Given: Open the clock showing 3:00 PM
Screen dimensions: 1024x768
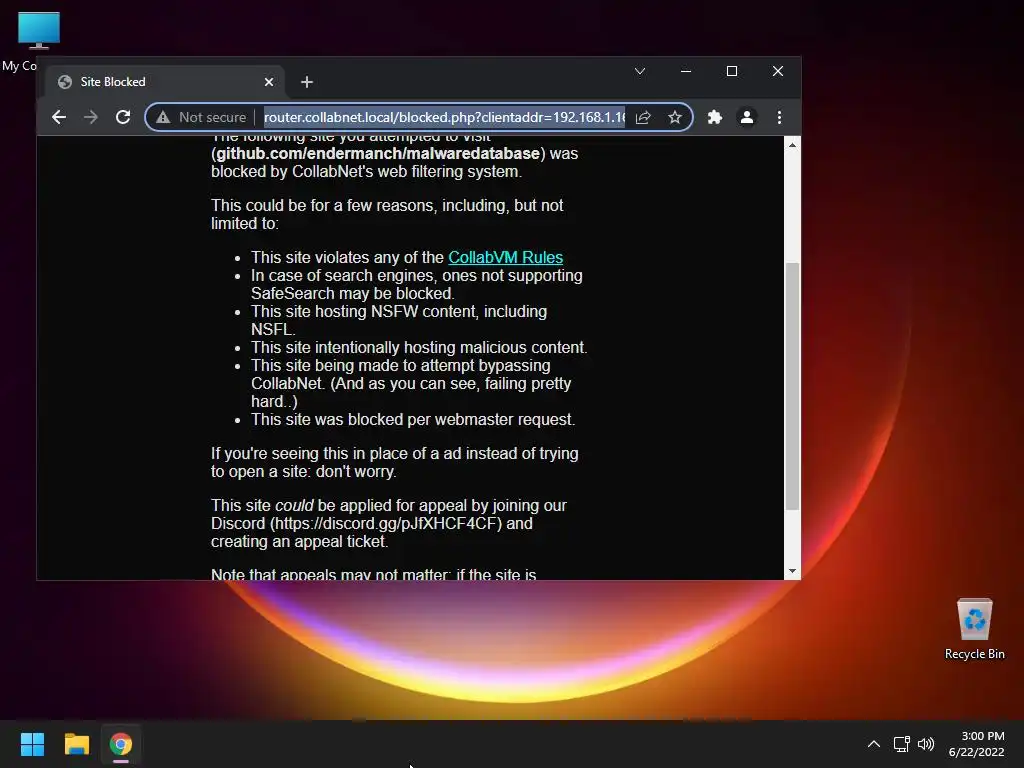Looking at the screenshot, I should click(x=976, y=744).
